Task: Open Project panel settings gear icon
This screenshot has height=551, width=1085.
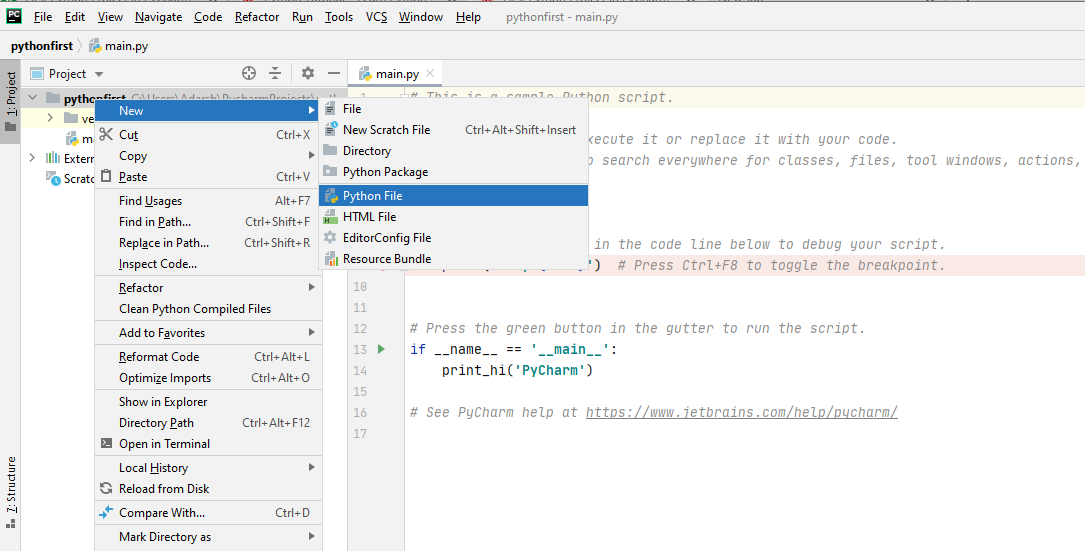Action: pos(308,73)
